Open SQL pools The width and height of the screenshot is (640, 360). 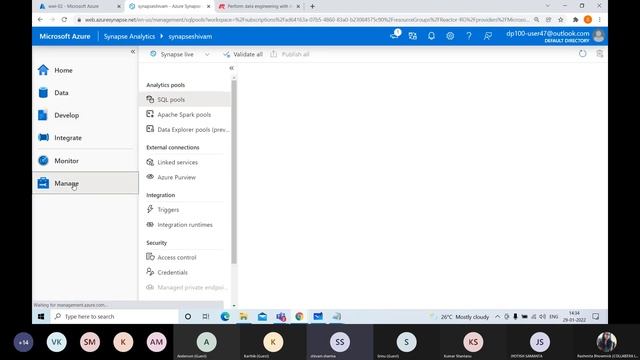click(185, 100)
